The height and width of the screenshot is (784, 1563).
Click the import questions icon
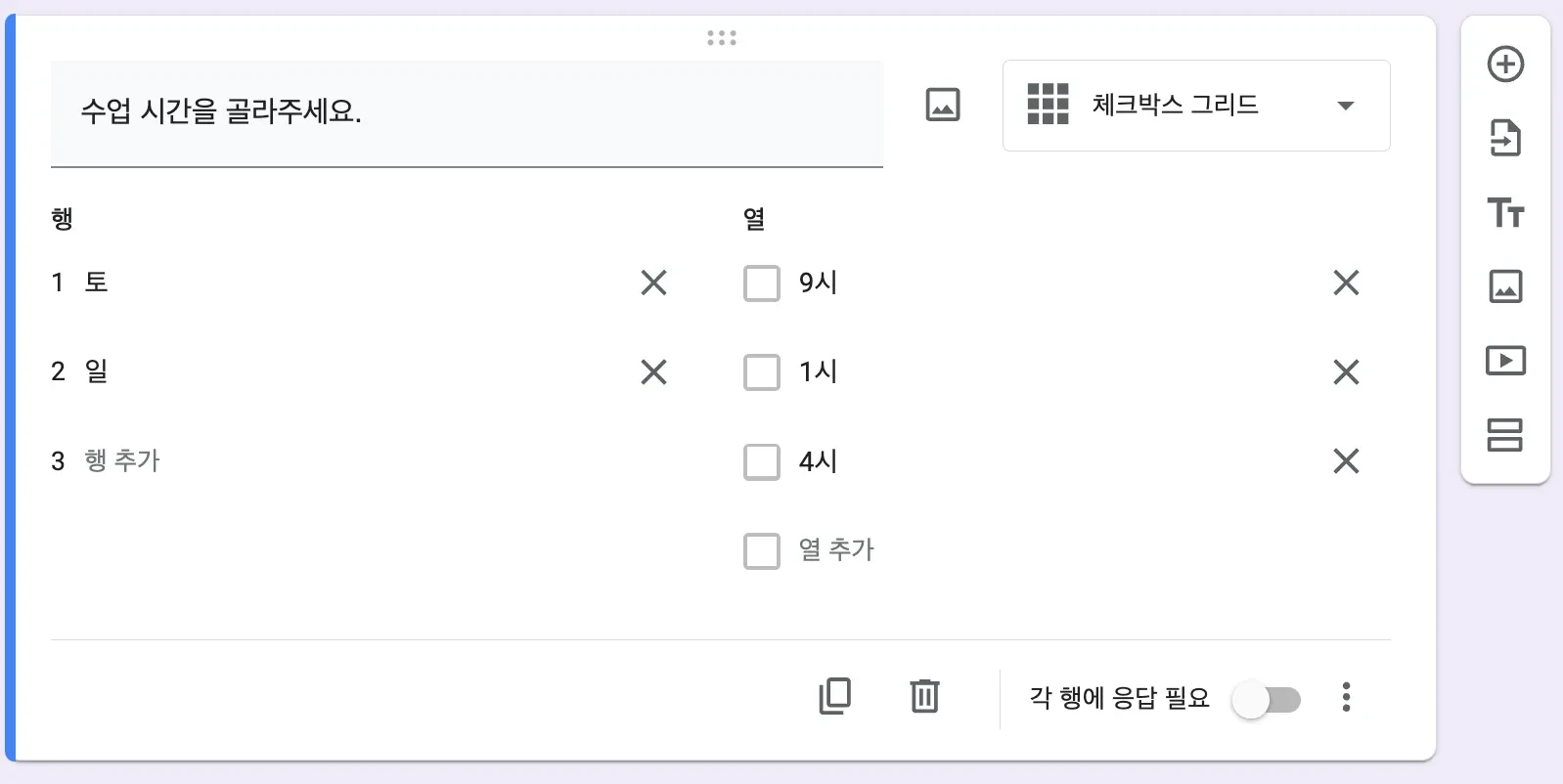click(x=1505, y=138)
